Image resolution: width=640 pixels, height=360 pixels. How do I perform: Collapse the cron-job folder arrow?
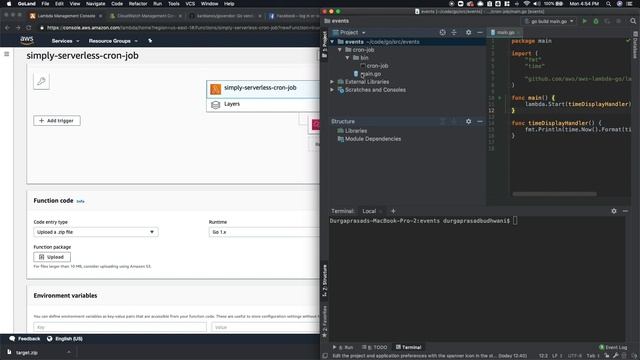click(340, 50)
